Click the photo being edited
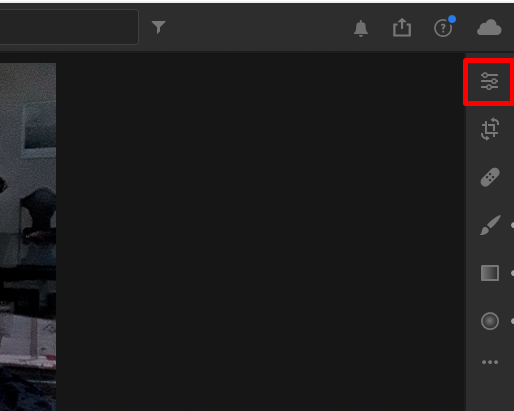514x411 pixels. click(x=28, y=237)
